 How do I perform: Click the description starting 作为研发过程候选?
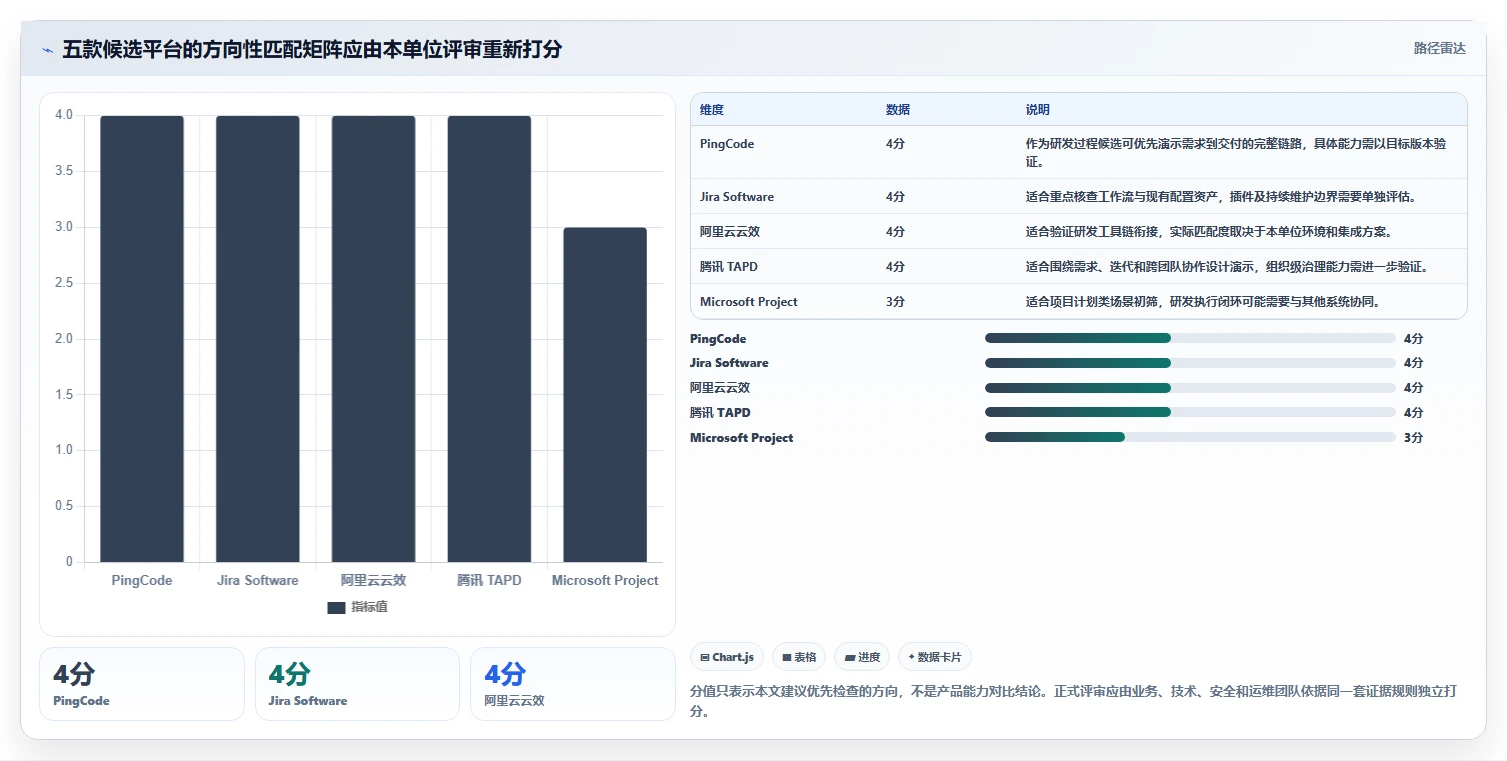click(1236, 152)
